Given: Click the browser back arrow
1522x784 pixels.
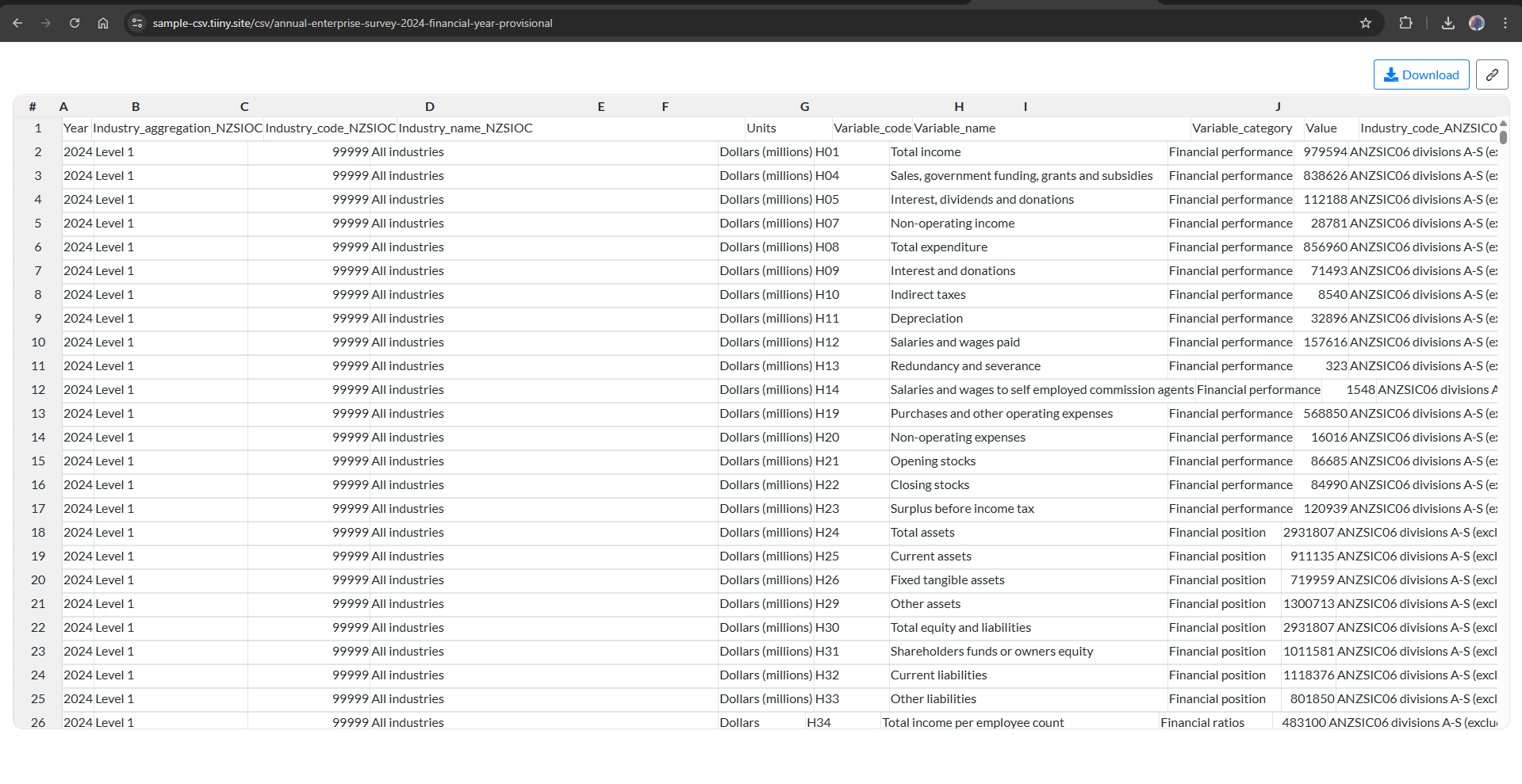Looking at the screenshot, I should pyautogui.click(x=17, y=23).
